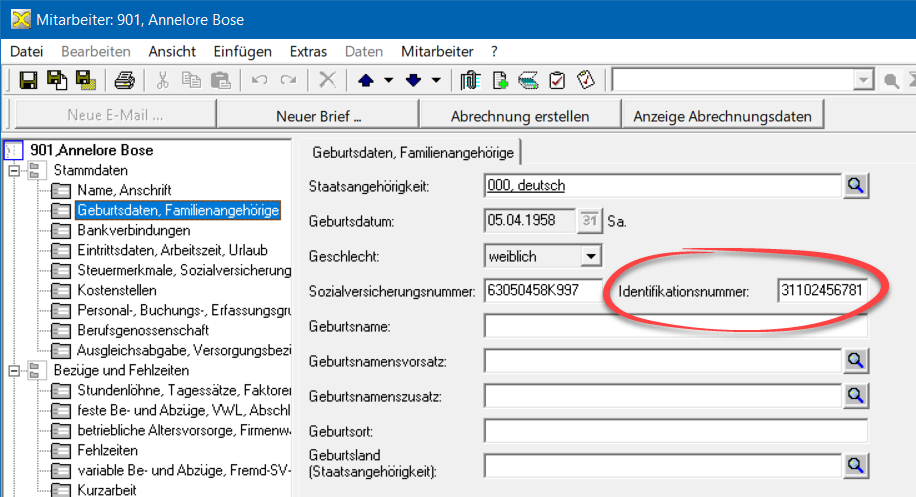The width and height of the screenshot is (916, 497).
Task: Click the Neue E-Mail button
Action: [115, 115]
